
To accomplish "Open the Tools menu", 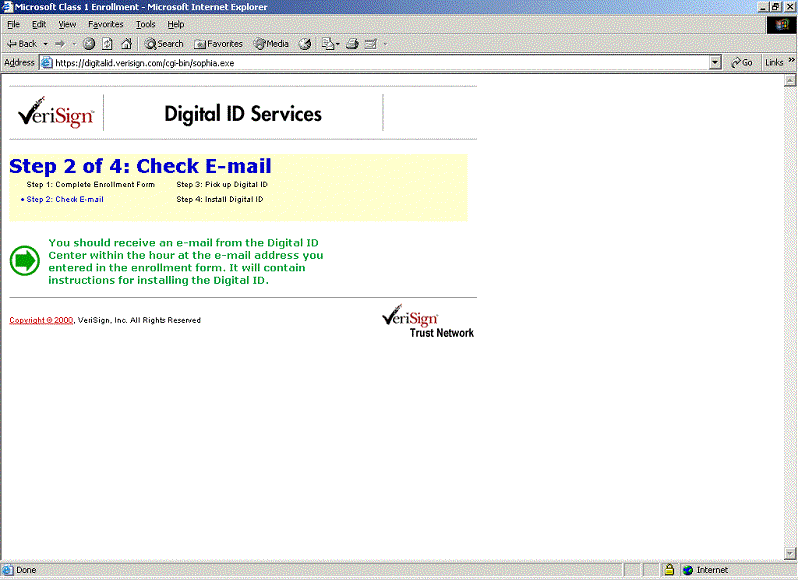I will pos(145,24).
